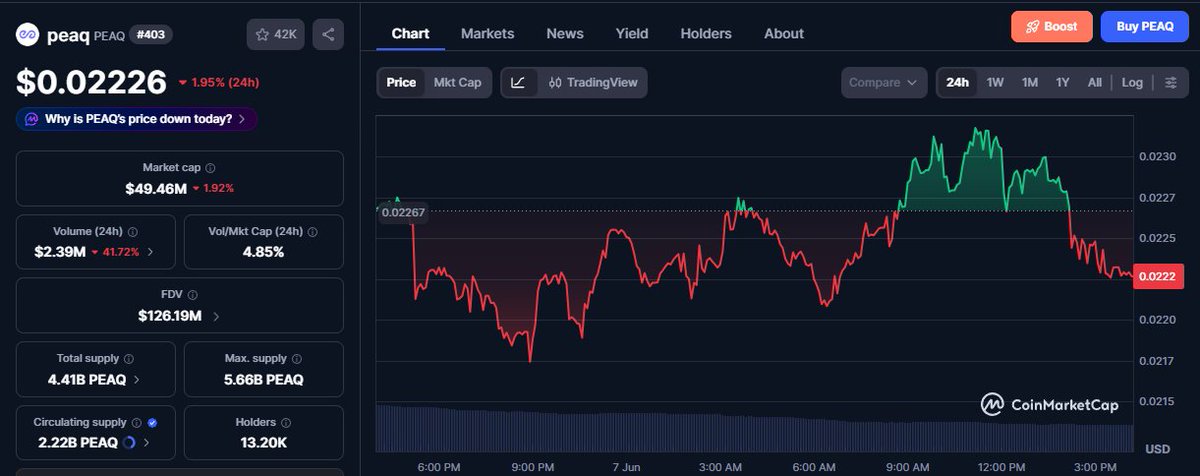The height and width of the screenshot is (476, 1200).
Task: Click Volume value $2.39M
Action: click(60, 252)
